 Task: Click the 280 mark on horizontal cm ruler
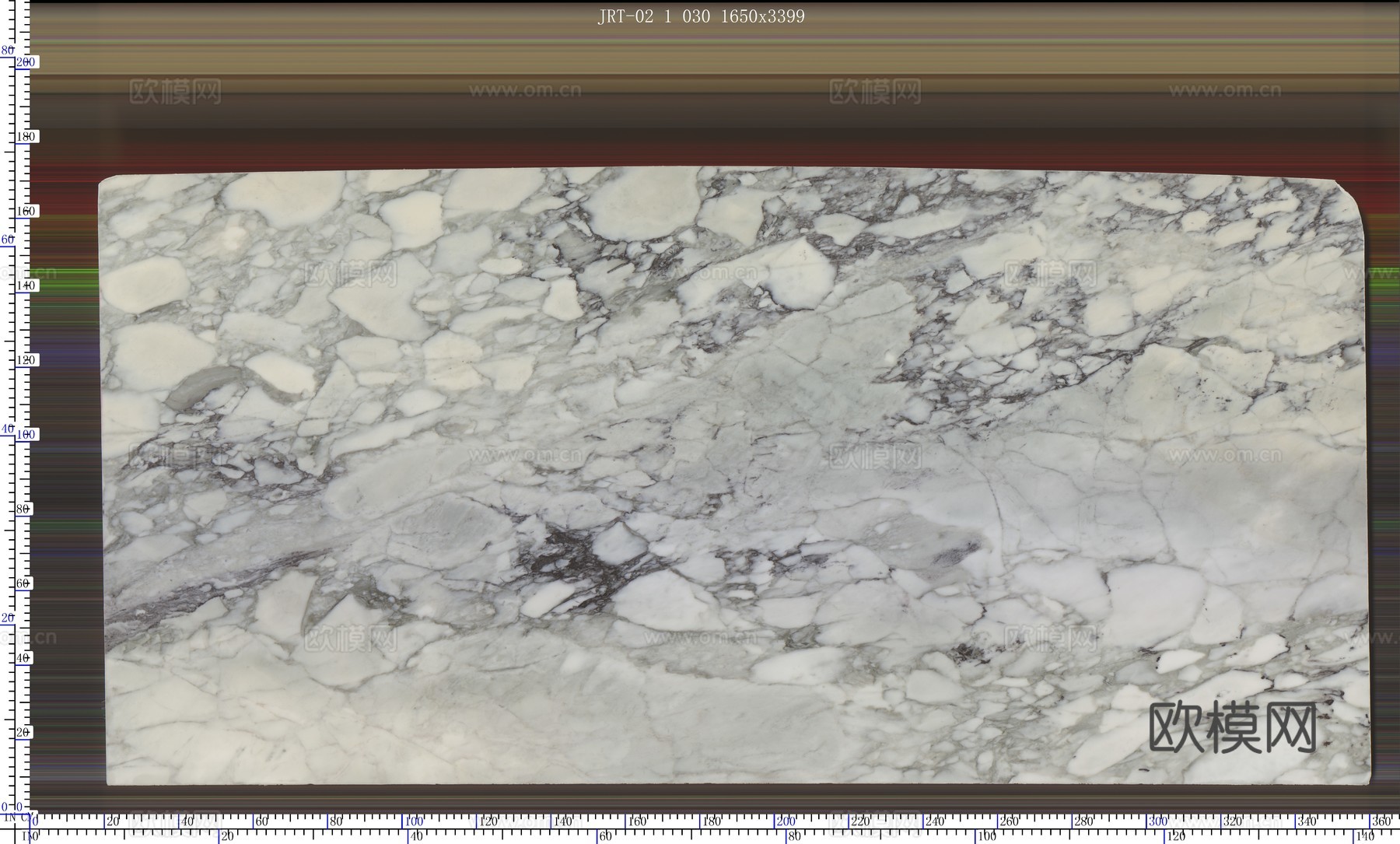coord(1084,821)
